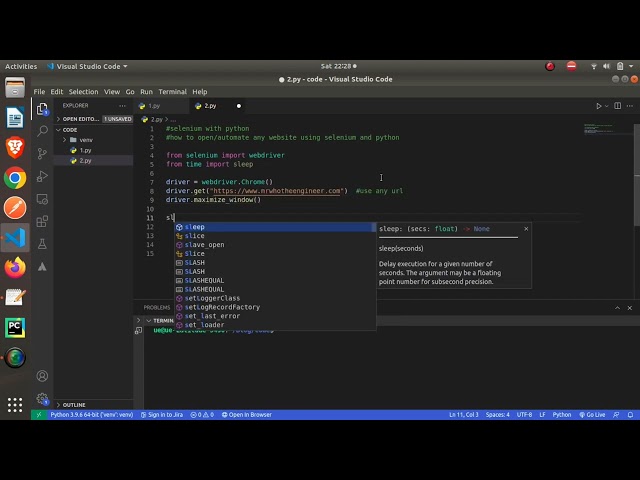This screenshot has width=640, height=480.
Task: Open the Testing flask view
Action: [x=42, y=244]
